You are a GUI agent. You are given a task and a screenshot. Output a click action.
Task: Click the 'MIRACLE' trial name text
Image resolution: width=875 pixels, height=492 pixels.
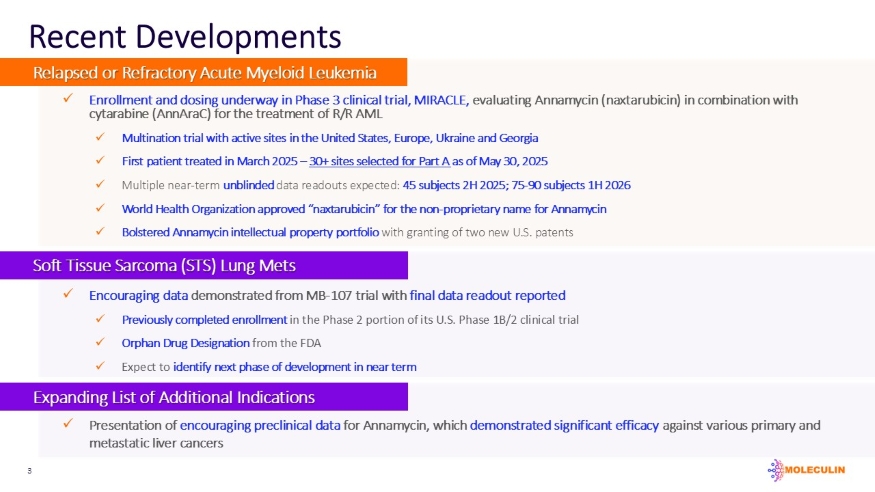[x=441, y=100]
